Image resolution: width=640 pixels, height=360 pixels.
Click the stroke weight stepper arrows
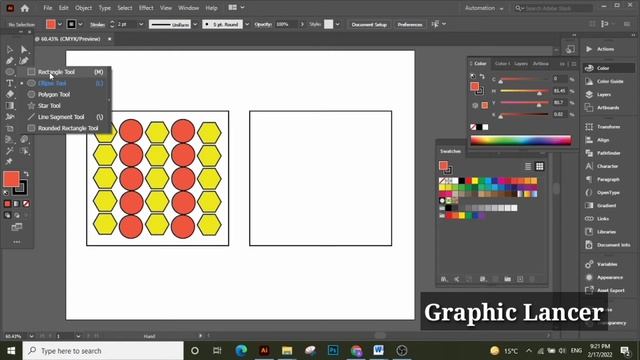(x=112, y=24)
